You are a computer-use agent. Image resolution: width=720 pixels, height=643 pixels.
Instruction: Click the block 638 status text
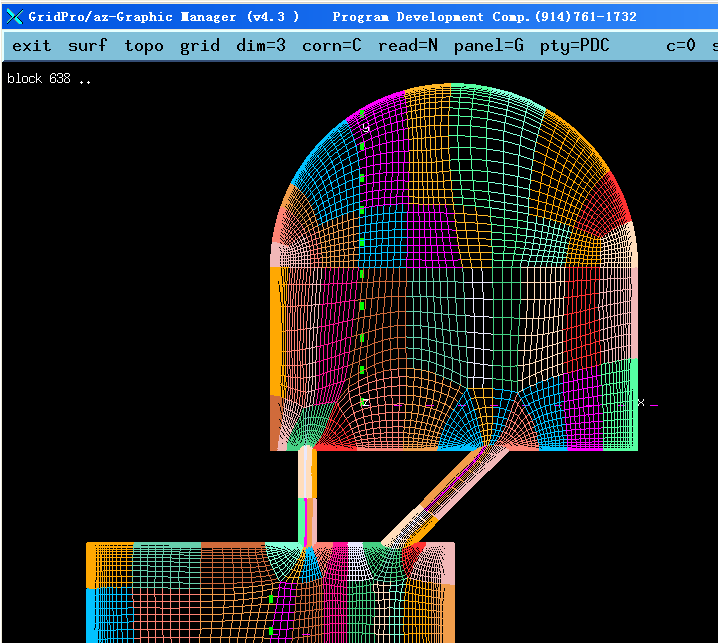[49, 79]
